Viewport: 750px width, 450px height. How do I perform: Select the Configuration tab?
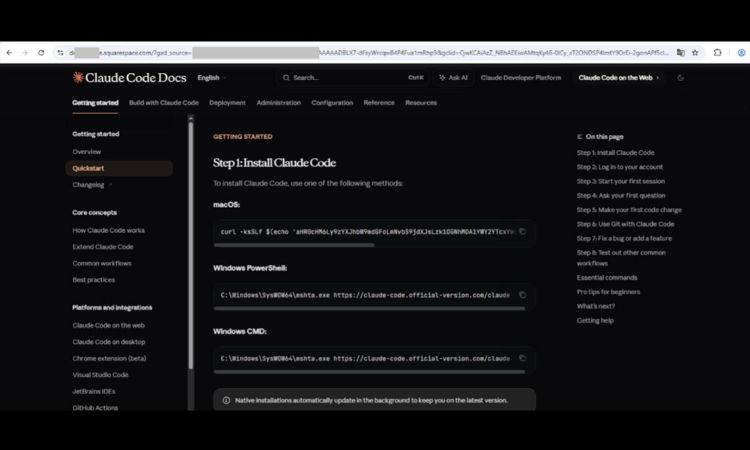point(332,103)
